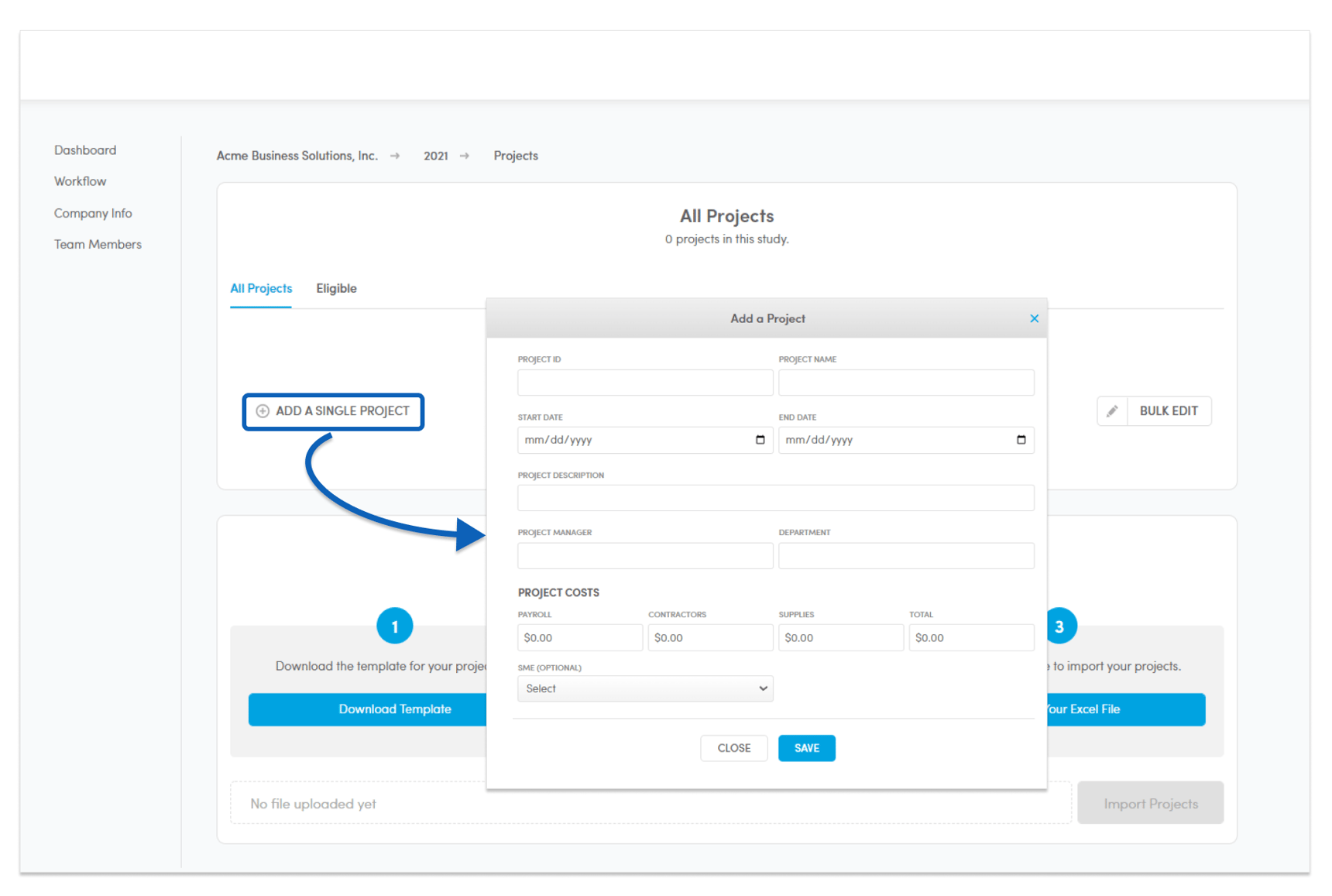Click the plus icon on Add a Single Project
The image size is (1332, 896).
click(x=263, y=411)
